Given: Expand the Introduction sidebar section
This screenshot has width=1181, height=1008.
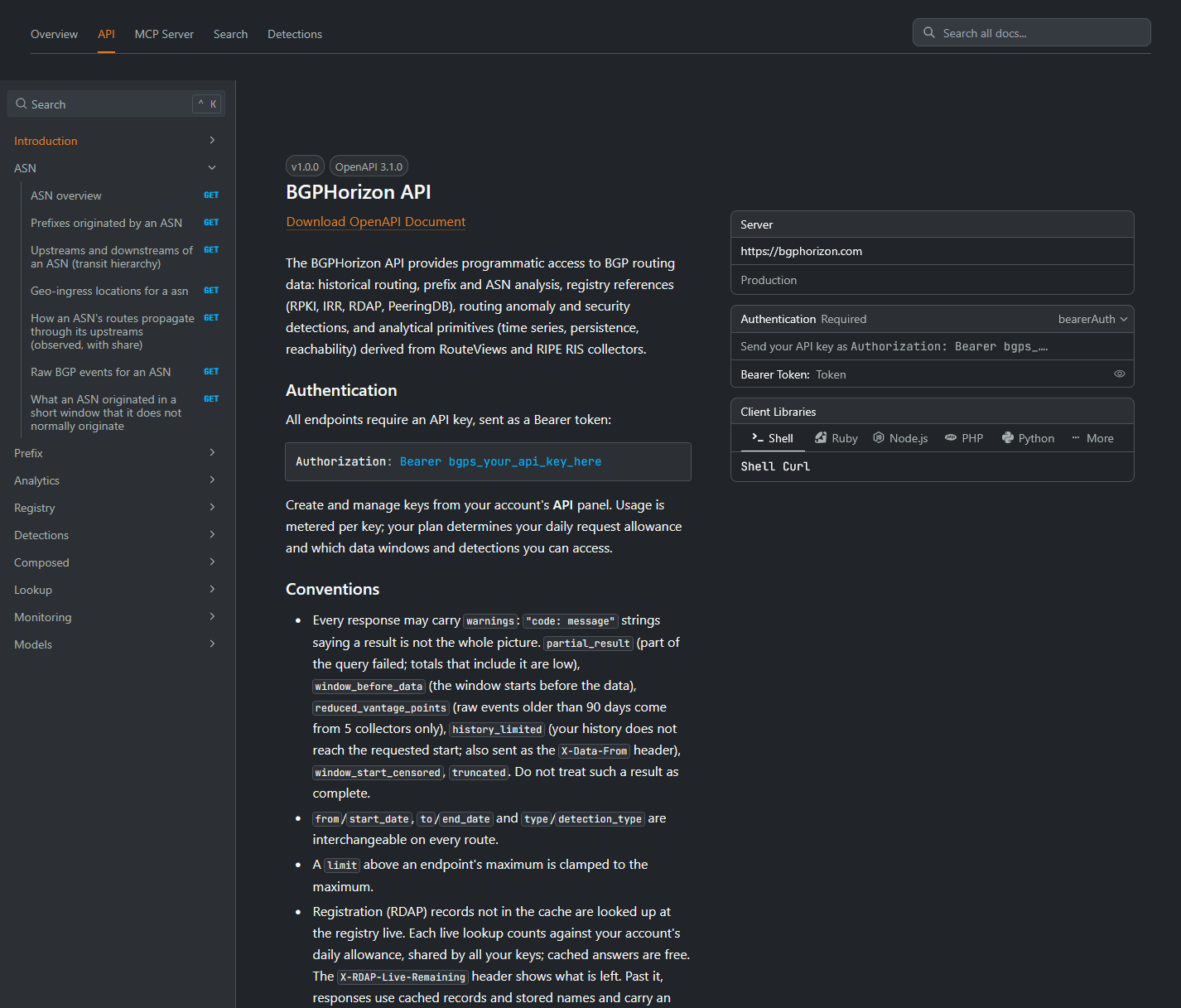Looking at the screenshot, I should click(212, 141).
